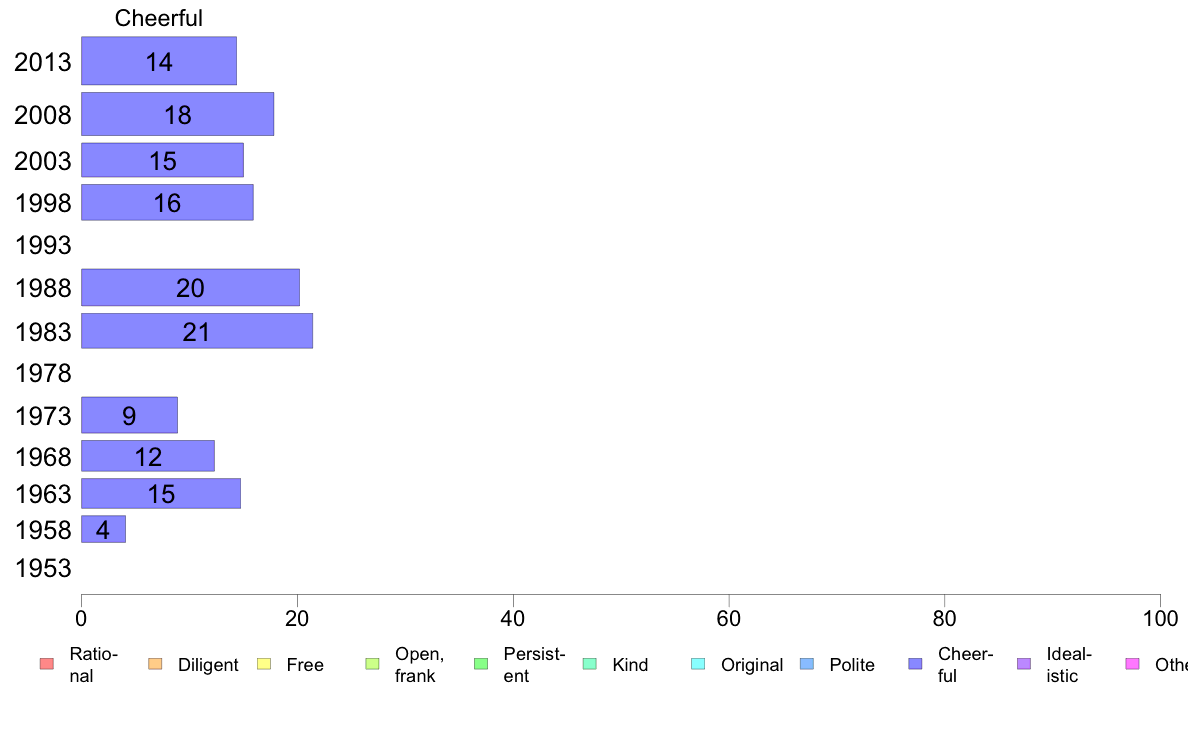Click the small 1958 bar showing 4
Image resolution: width=1188 pixels, height=736 pixels.
(x=103, y=529)
